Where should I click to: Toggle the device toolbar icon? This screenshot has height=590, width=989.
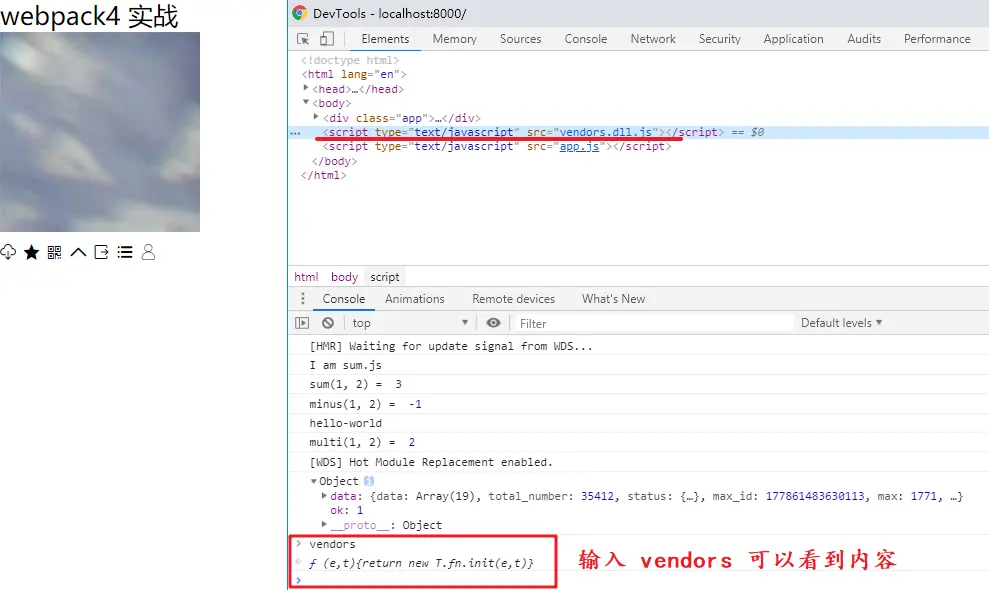(x=327, y=39)
